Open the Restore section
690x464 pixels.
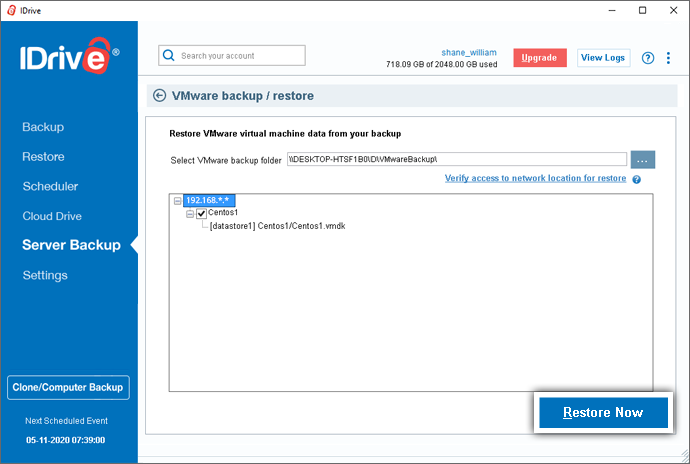43,157
